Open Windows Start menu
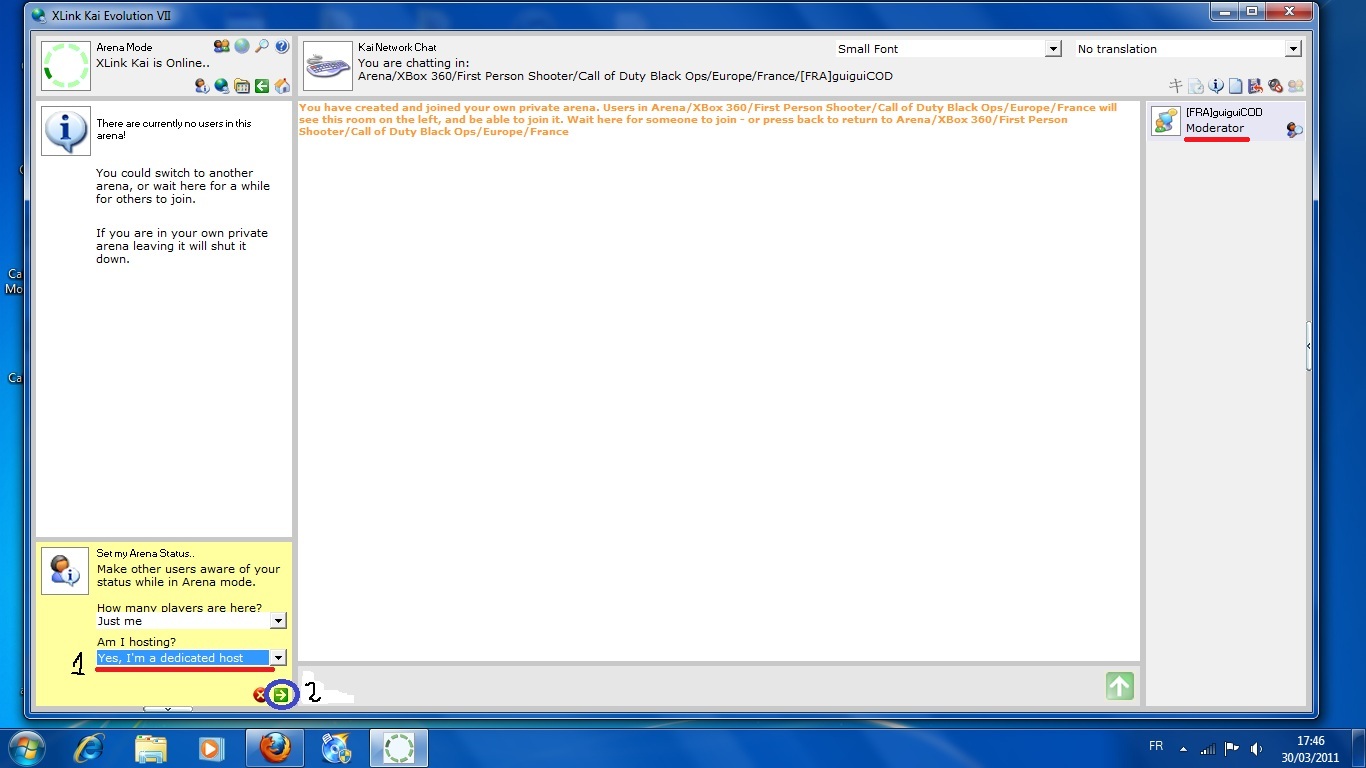This screenshot has height=768, width=1366. 26,748
